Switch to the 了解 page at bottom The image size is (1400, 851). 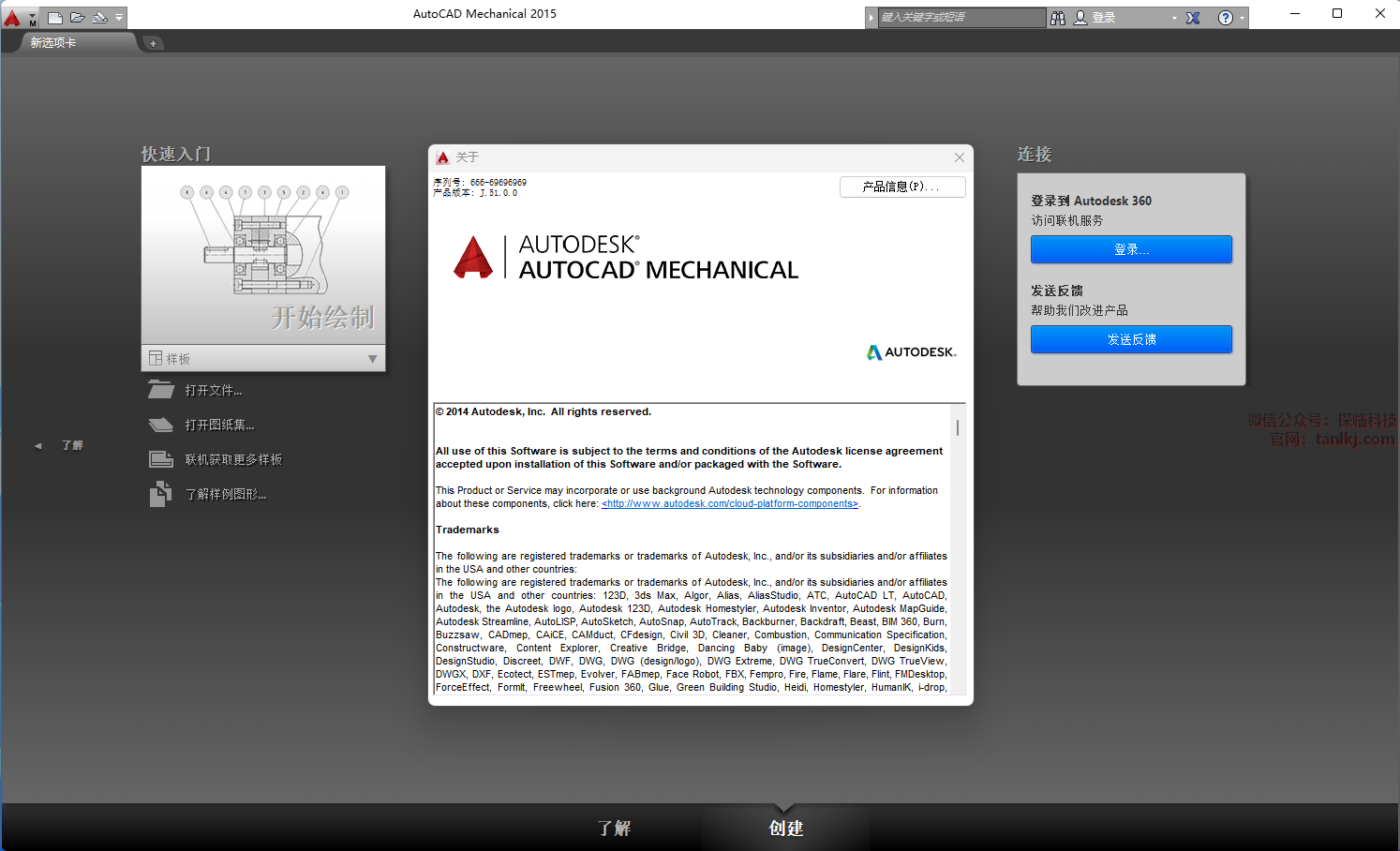(x=615, y=829)
